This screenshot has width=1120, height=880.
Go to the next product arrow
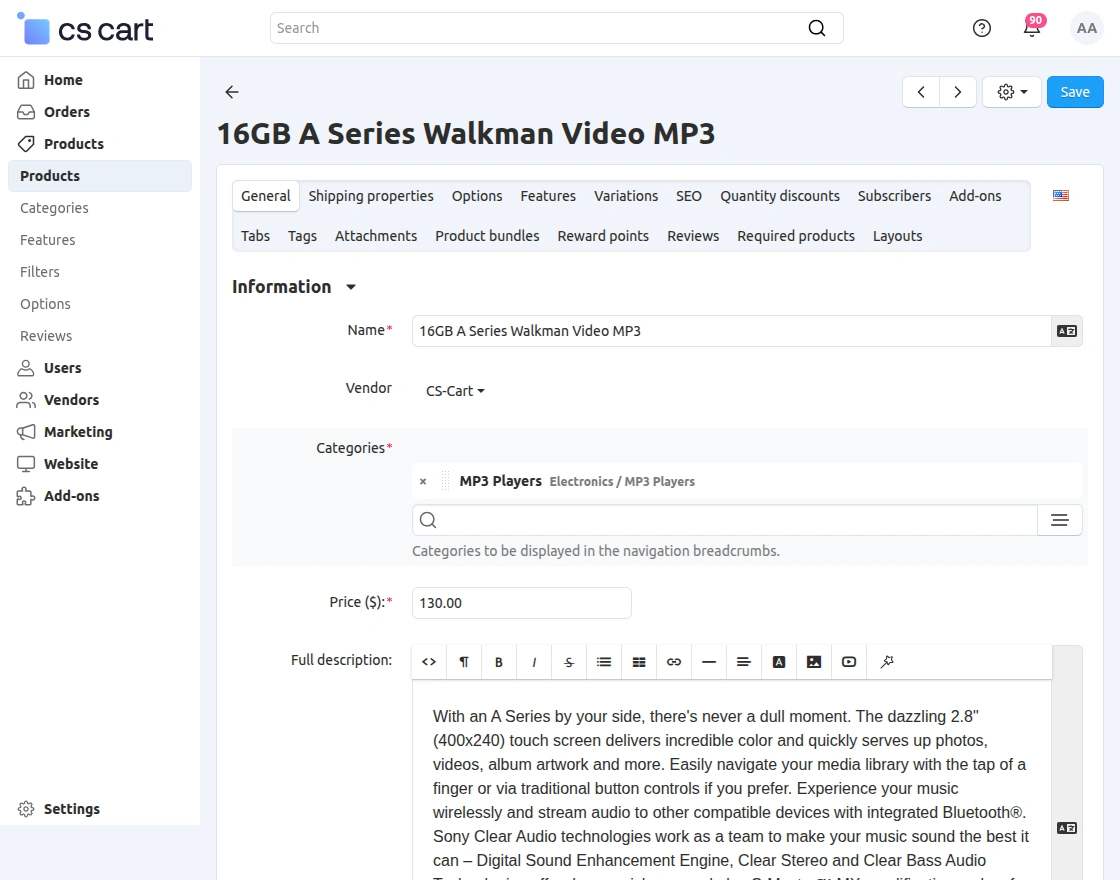click(958, 92)
